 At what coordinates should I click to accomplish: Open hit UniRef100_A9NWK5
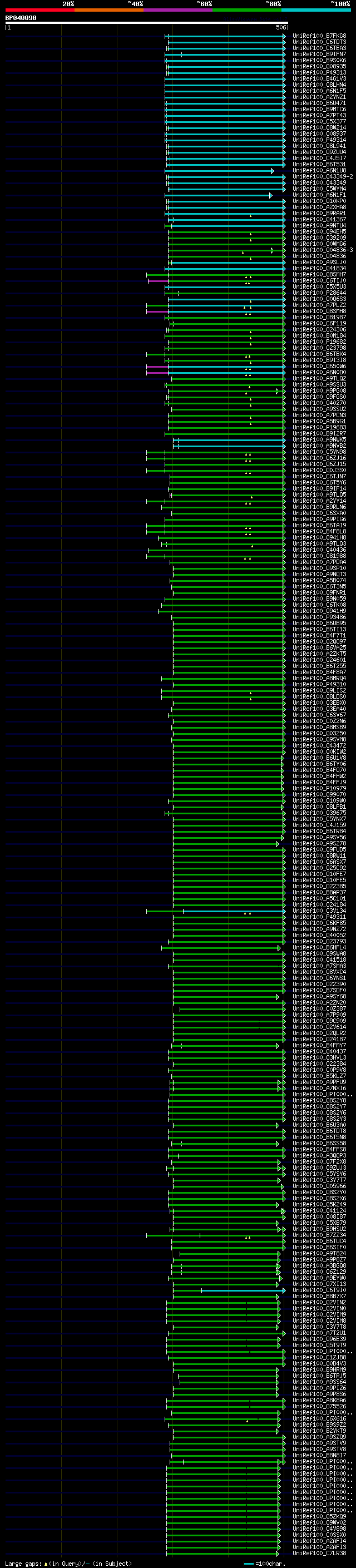[319, 439]
